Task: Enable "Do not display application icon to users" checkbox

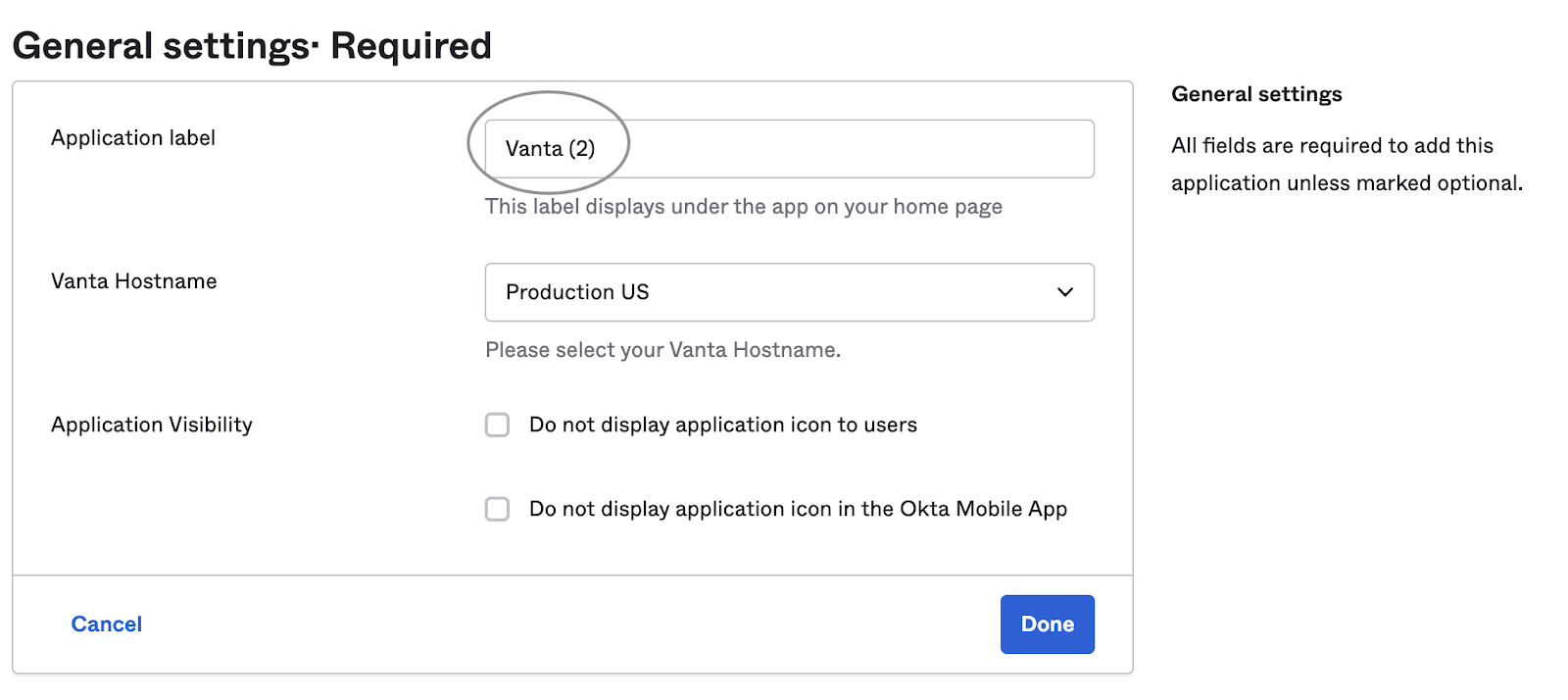Action: pyautogui.click(x=498, y=425)
